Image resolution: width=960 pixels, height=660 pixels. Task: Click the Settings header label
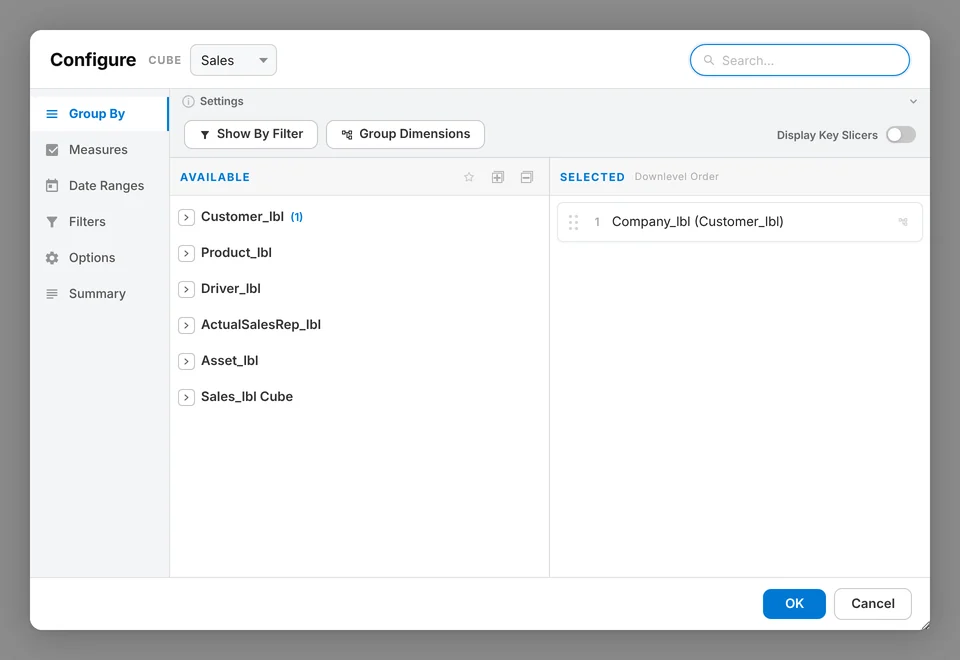tap(222, 101)
